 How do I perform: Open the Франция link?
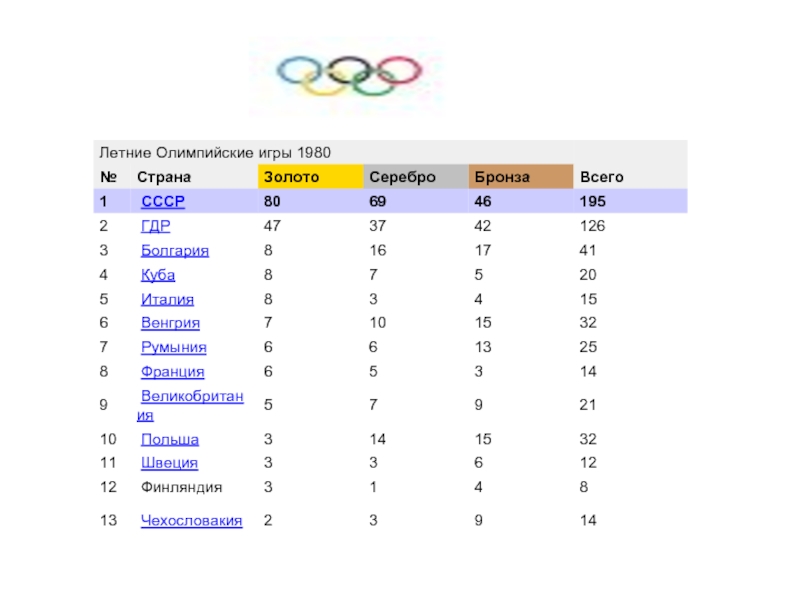click(x=172, y=371)
